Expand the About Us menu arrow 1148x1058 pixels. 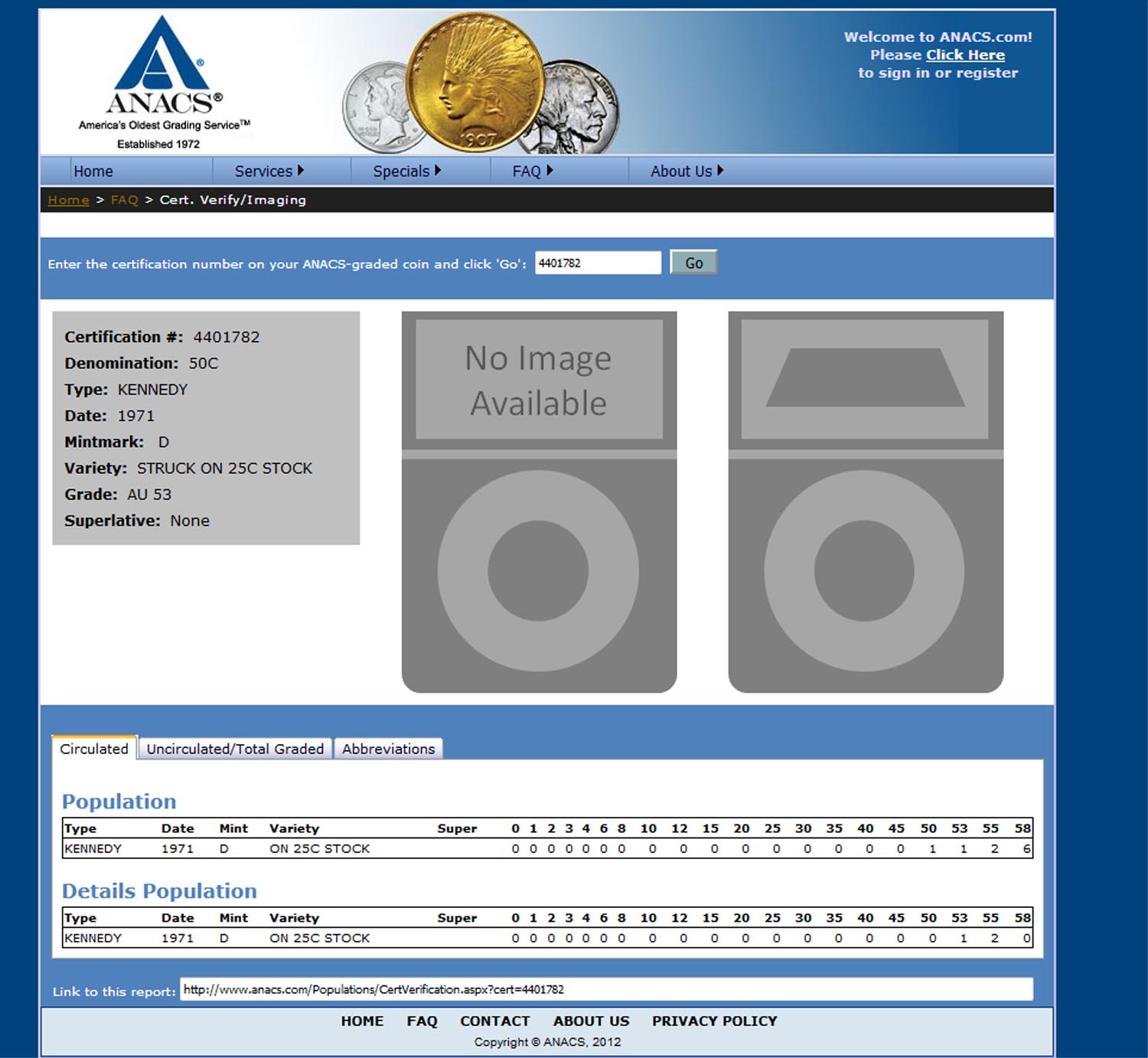coord(720,171)
